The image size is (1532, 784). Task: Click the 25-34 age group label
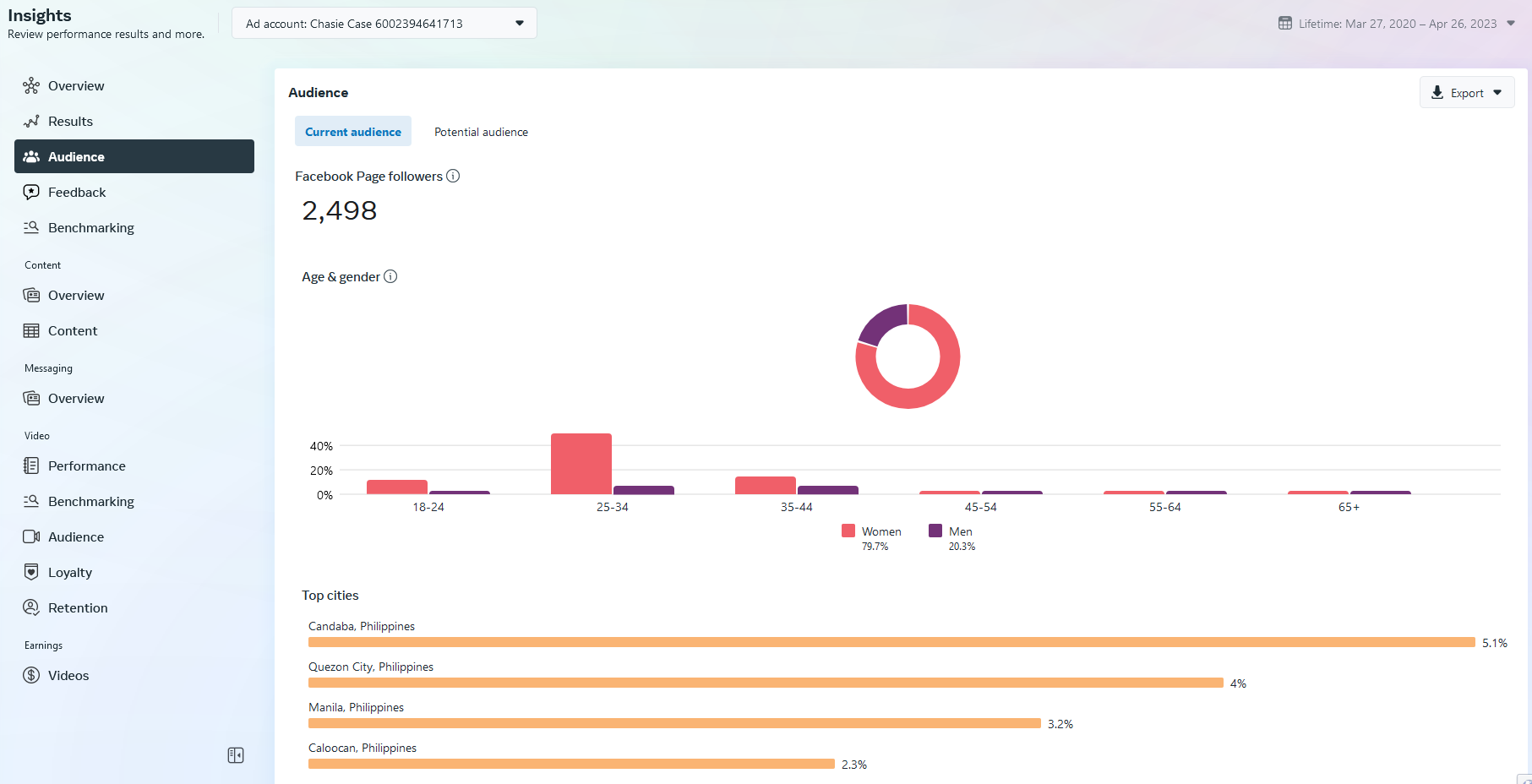click(613, 507)
